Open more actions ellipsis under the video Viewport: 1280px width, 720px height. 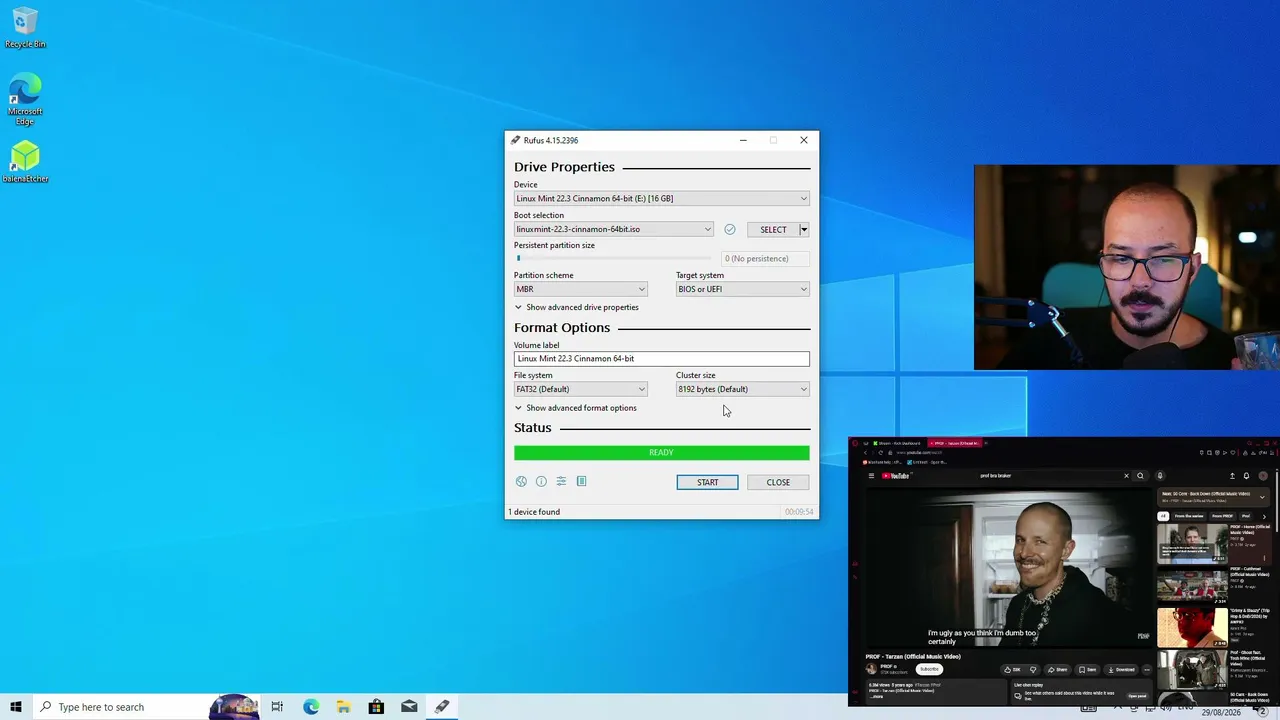[1147, 670]
